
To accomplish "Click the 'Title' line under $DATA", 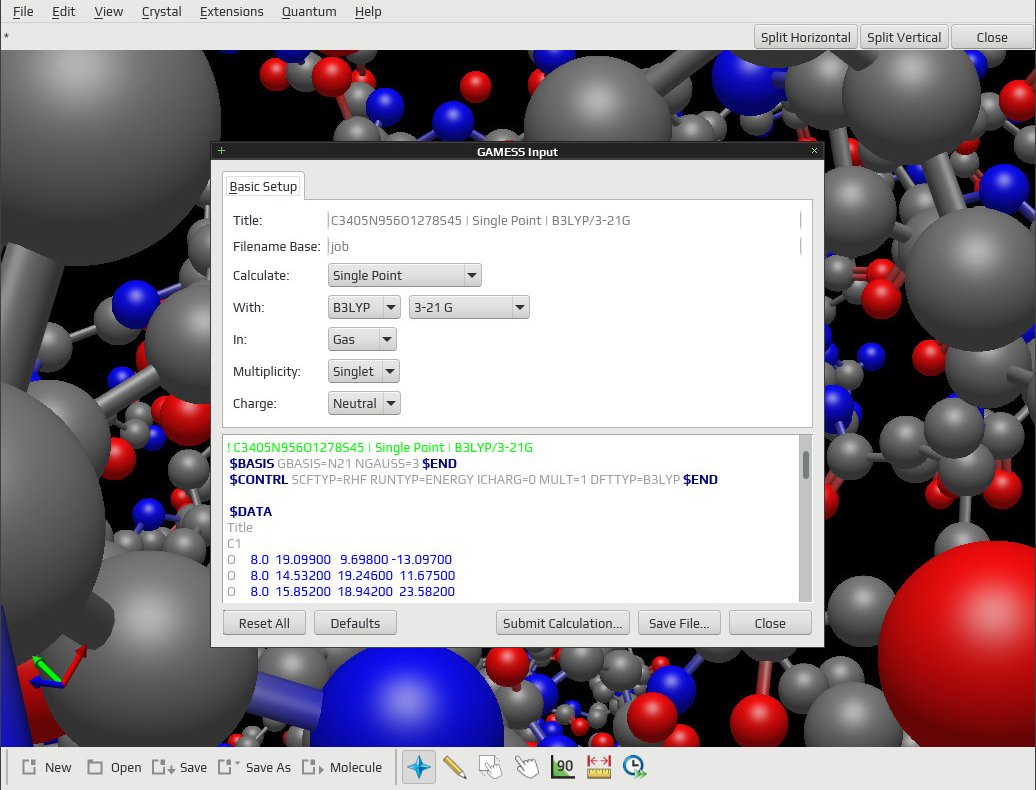I will pyautogui.click(x=240, y=527).
